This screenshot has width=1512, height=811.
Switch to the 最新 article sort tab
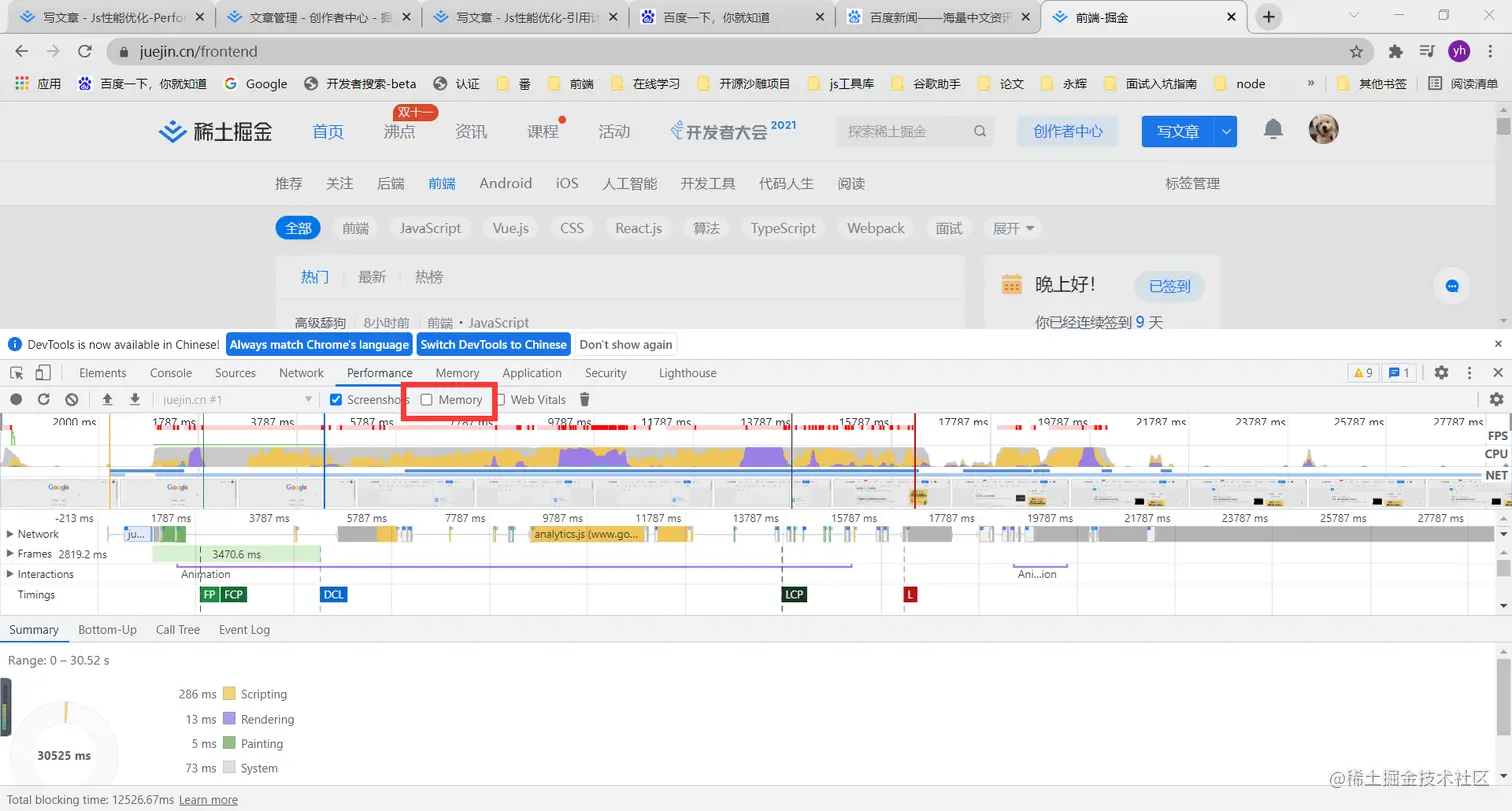click(372, 277)
